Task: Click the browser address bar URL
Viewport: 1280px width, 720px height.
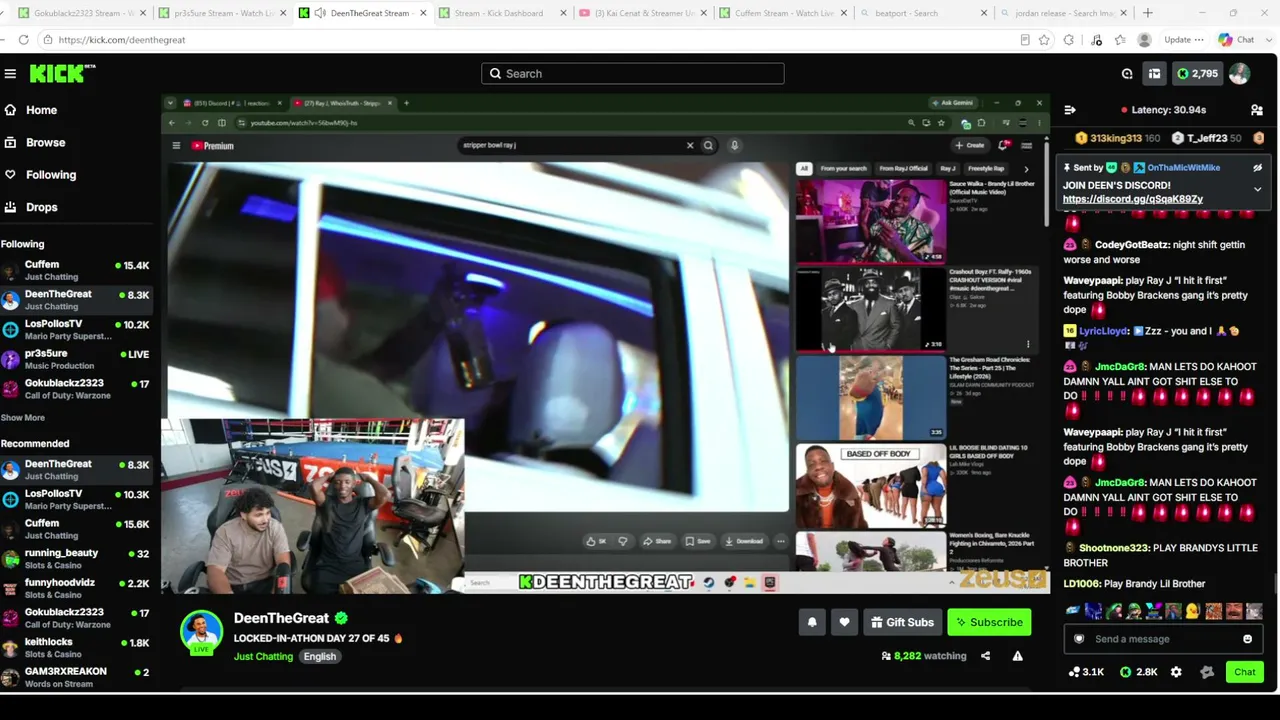Action: pos(122,40)
